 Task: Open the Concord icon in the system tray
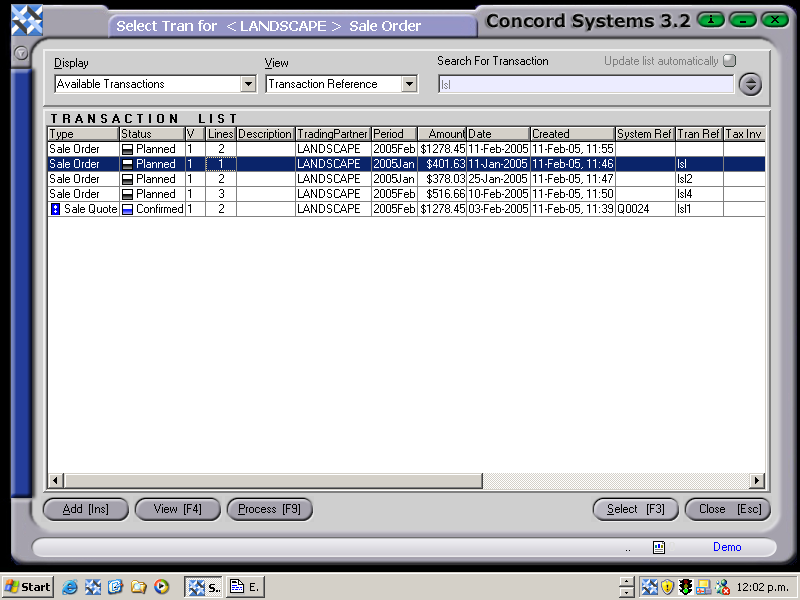[649, 587]
